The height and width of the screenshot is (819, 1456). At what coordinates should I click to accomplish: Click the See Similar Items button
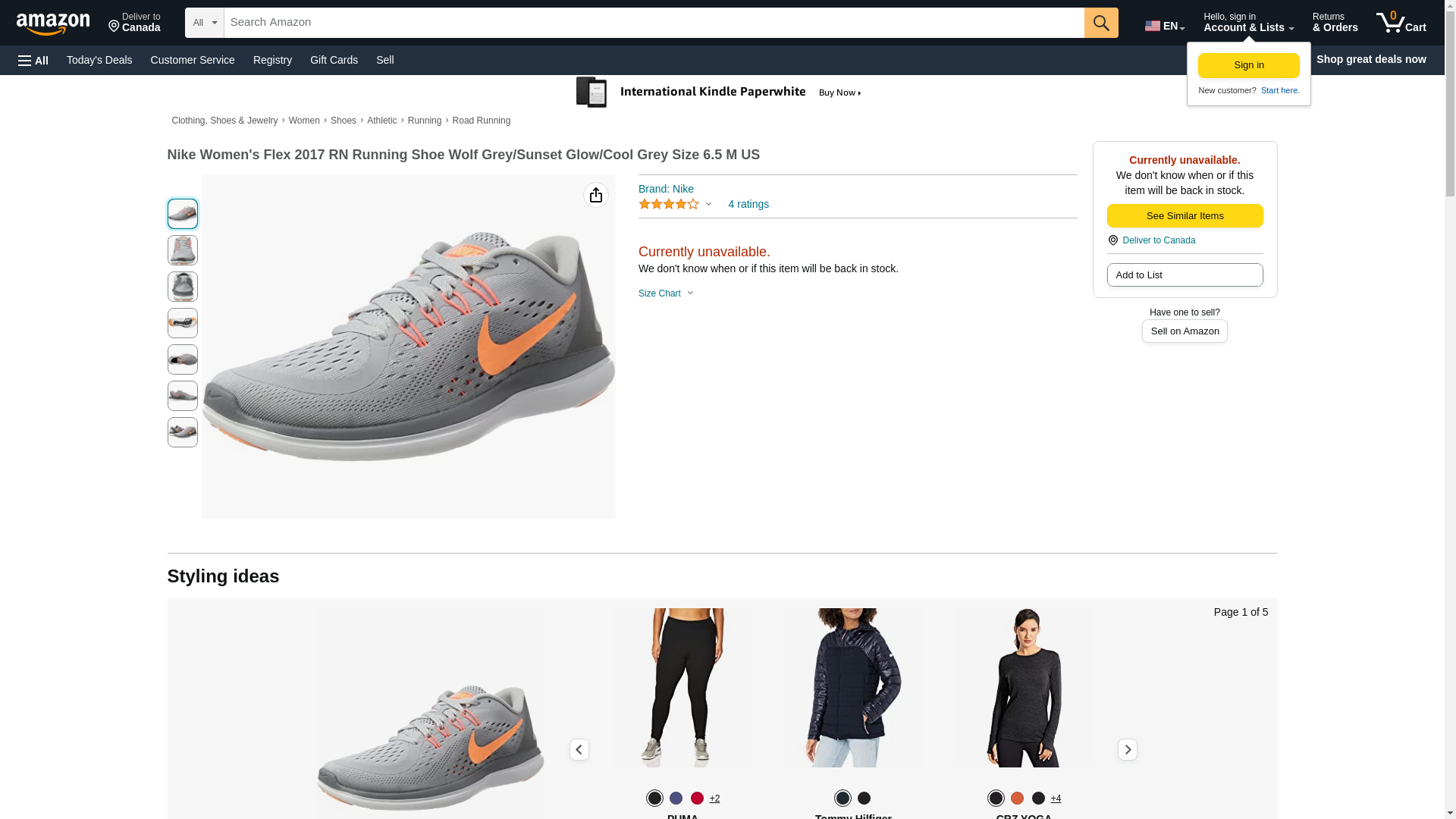1184,216
